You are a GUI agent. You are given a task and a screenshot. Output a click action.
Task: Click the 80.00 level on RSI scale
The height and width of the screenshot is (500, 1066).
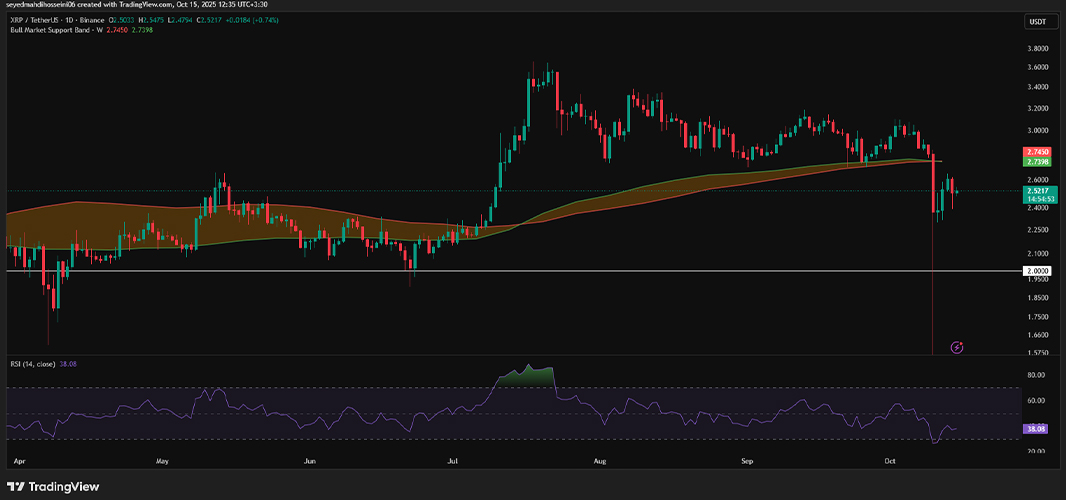1037,375
